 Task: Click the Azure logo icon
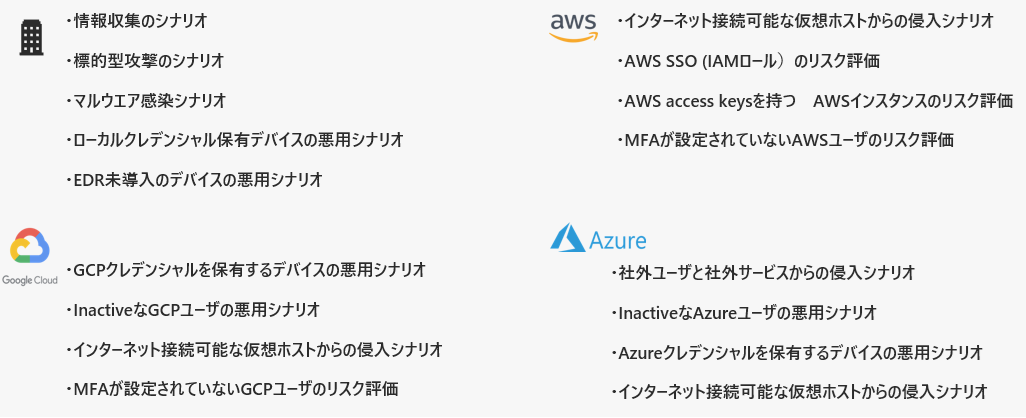[x=567, y=238]
